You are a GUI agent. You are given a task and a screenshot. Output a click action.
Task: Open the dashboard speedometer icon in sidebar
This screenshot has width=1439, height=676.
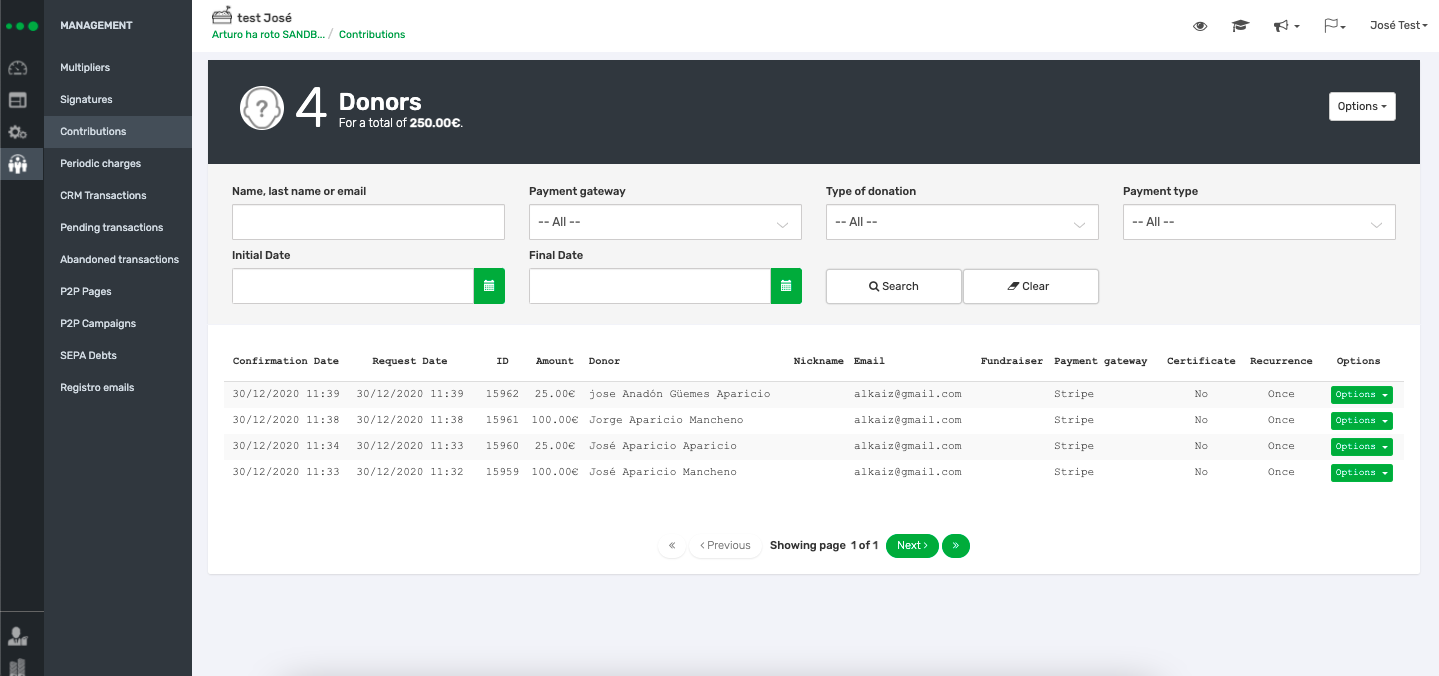pyautogui.click(x=17, y=68)
